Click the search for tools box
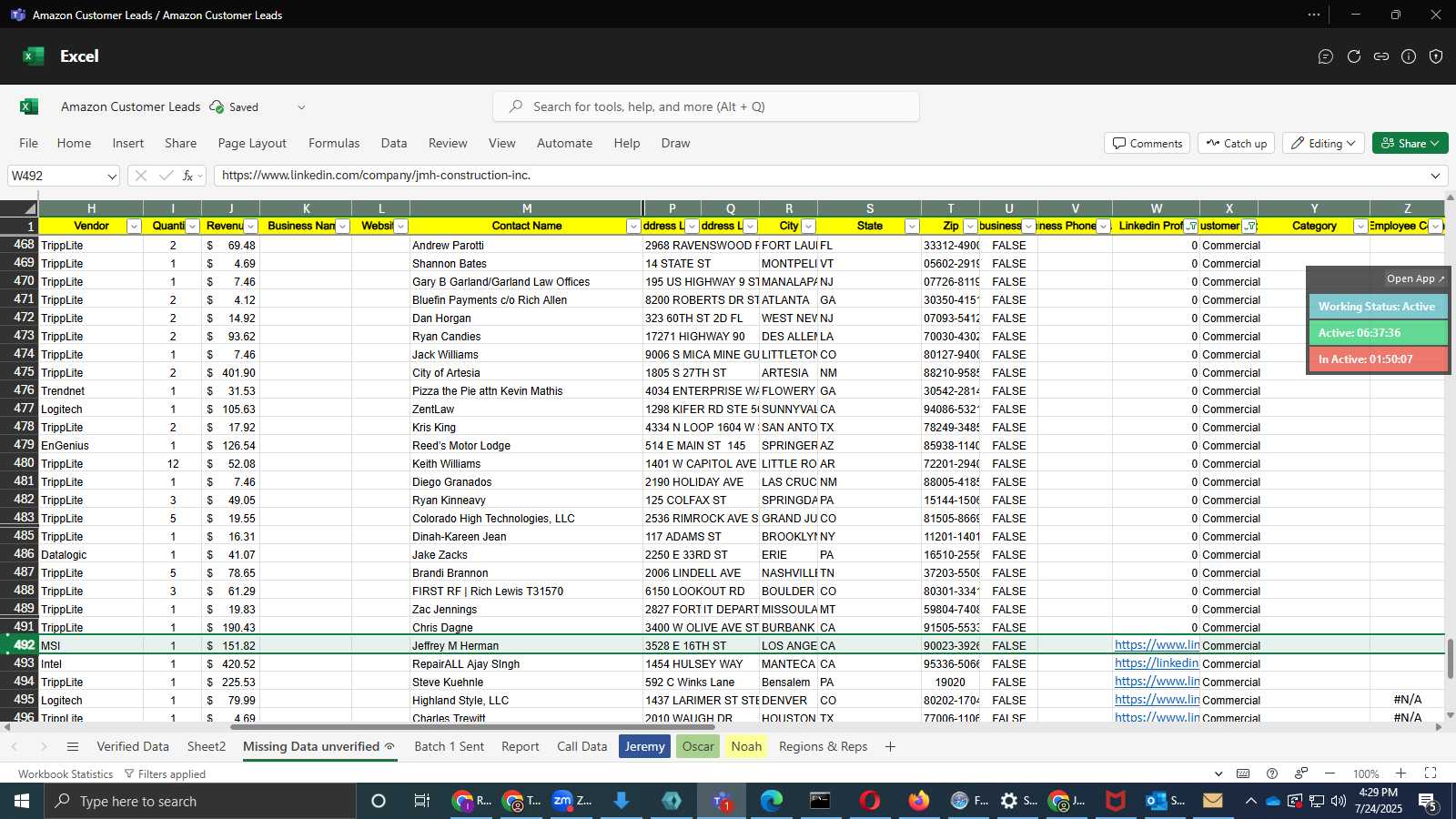Viewport: 1456px width, 819px height. 706,106
